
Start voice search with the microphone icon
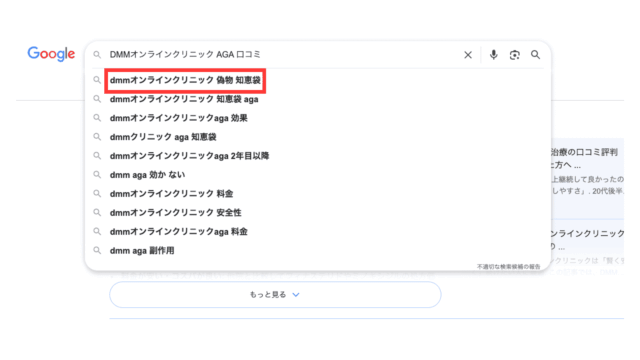click(x=493, y=55)
